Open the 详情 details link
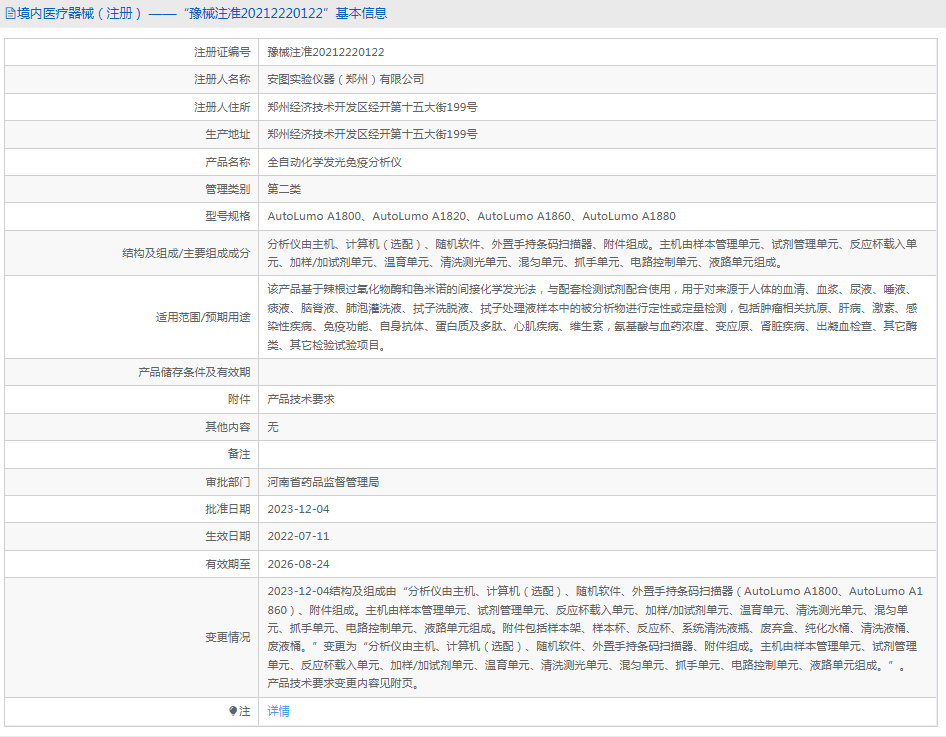This screenshot has height=737, width=946. pyautogui.click(x=278, y=711)
